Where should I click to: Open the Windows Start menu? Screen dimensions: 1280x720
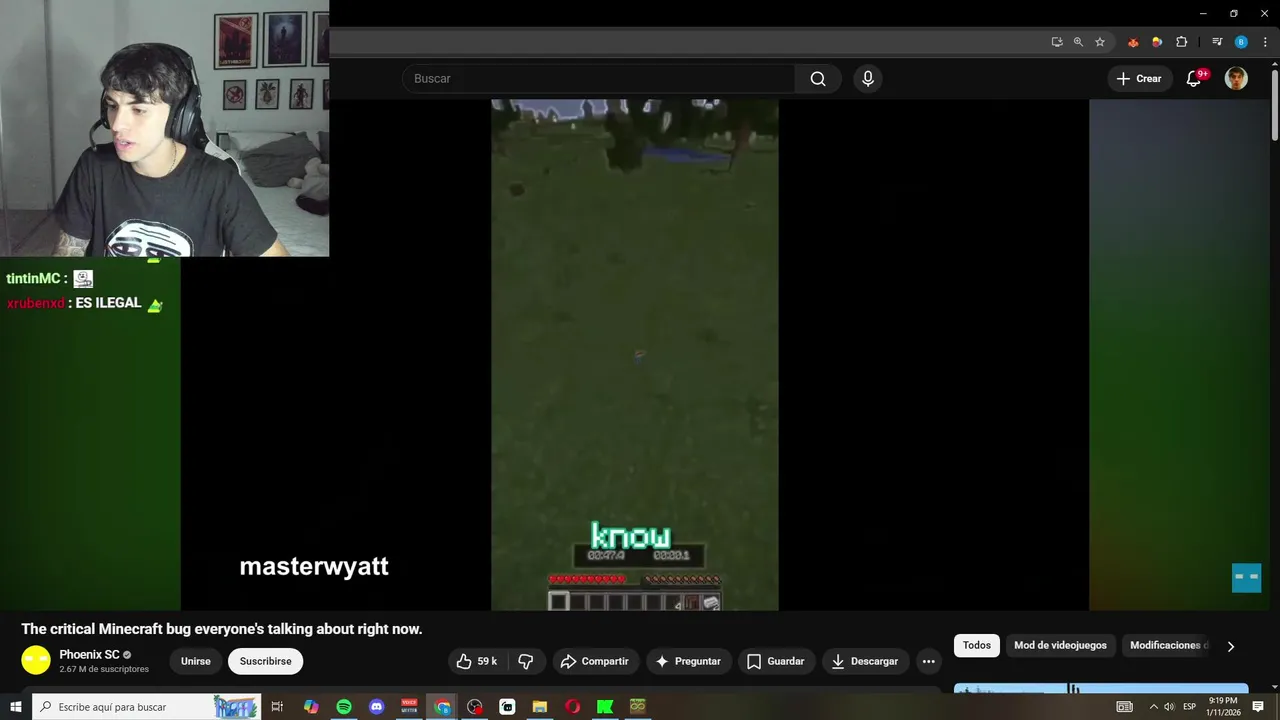[x=16, y=707]
